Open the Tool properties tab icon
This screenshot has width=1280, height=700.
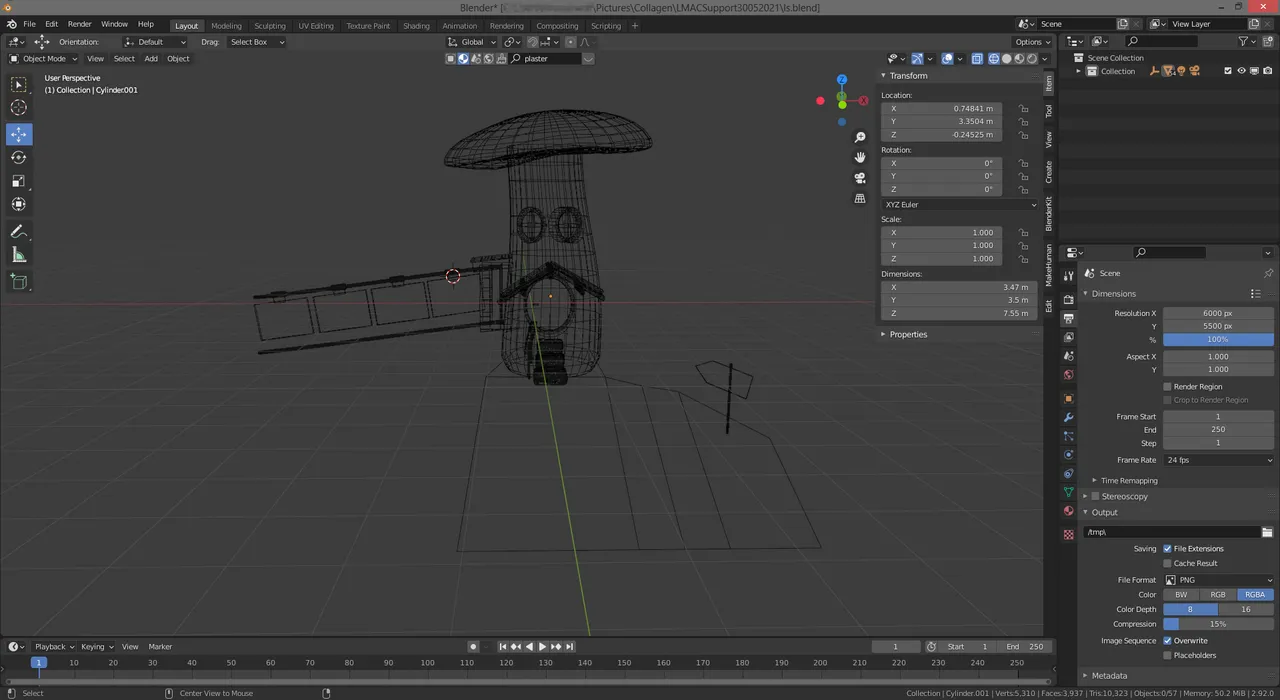tap(1068, 275)
